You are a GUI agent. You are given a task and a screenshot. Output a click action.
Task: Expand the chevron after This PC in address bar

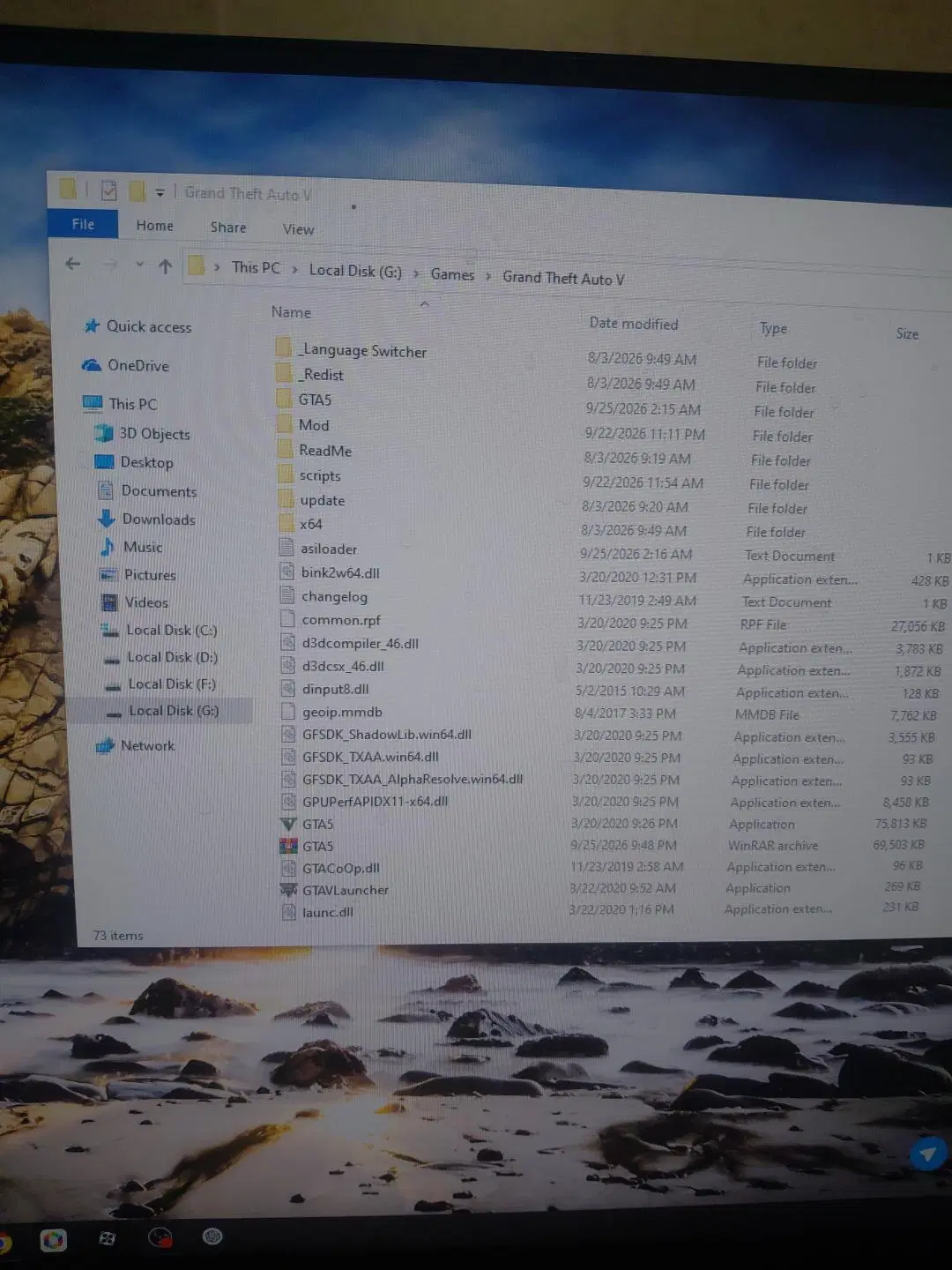click(x=294, y=270)
